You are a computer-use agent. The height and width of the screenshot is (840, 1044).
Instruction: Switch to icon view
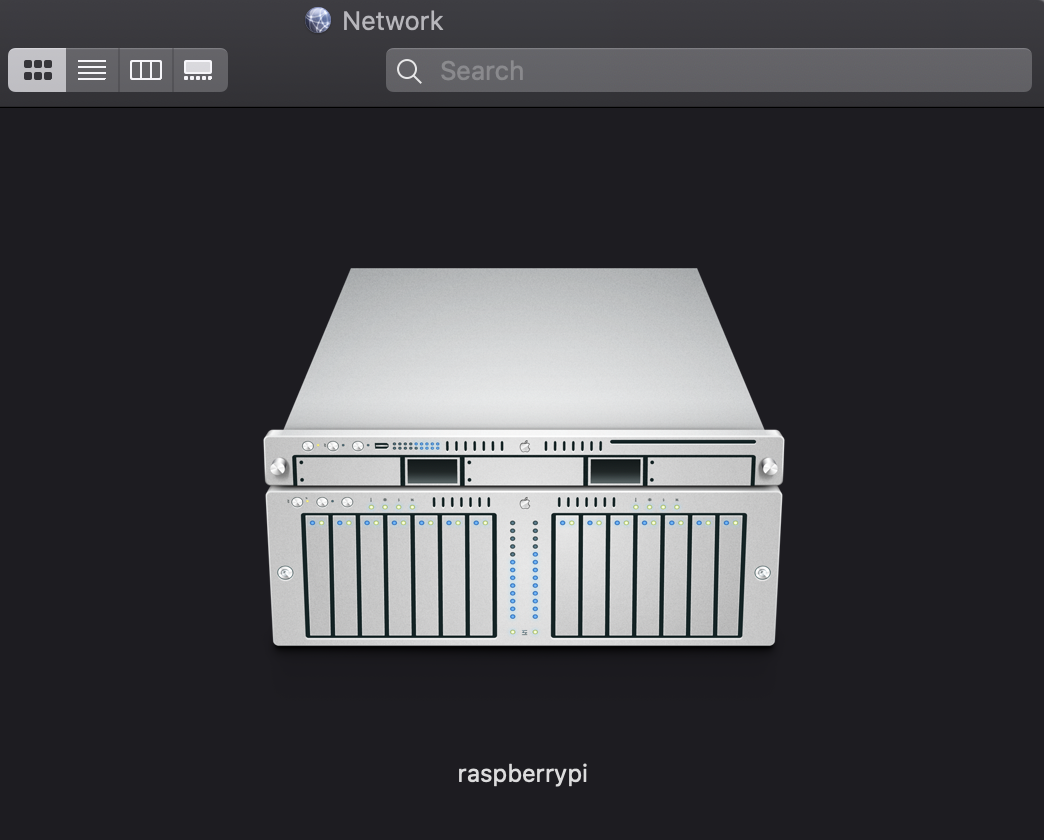tap(37, 70)
